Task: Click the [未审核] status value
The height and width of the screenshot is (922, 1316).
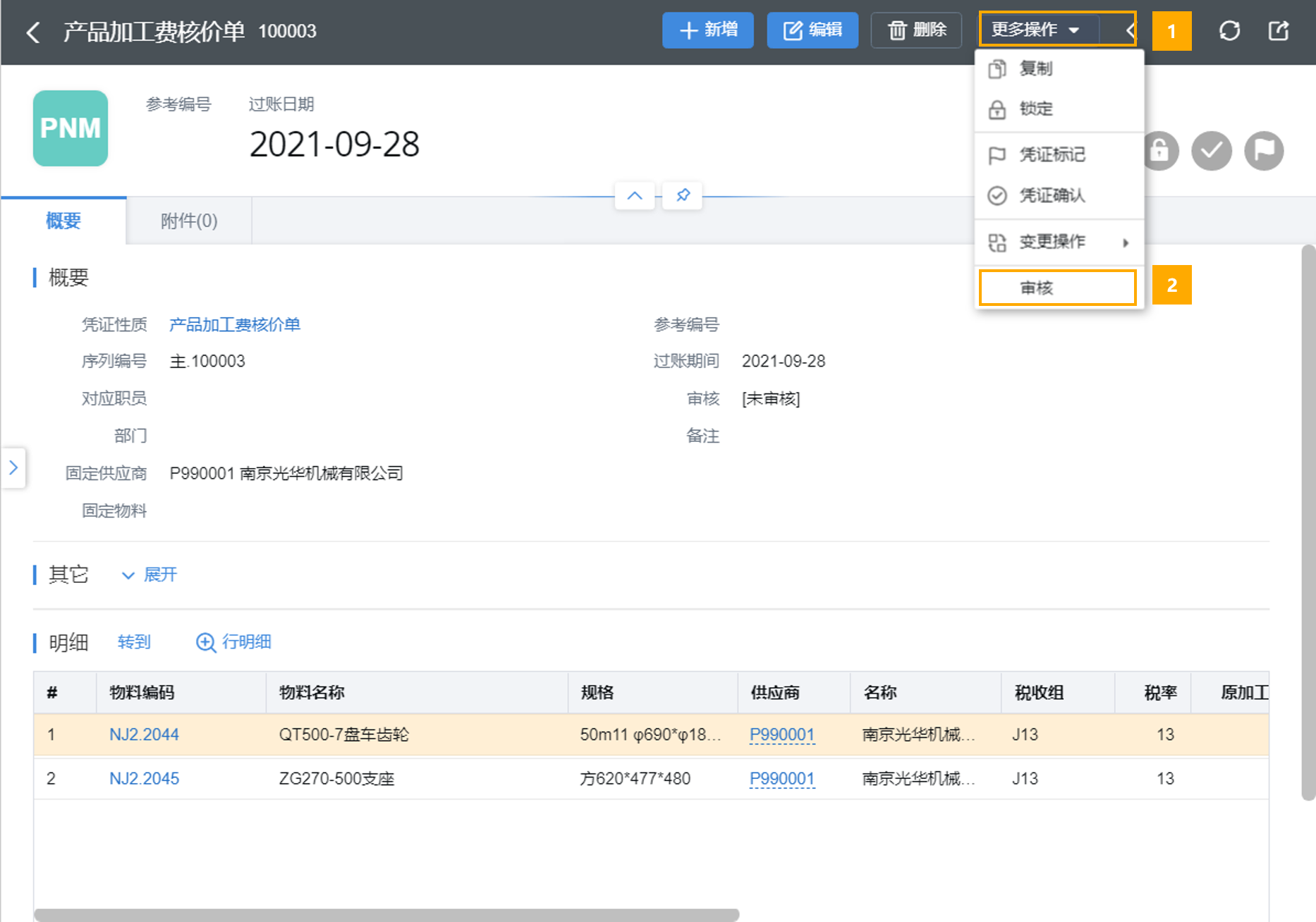Action: 771,399
